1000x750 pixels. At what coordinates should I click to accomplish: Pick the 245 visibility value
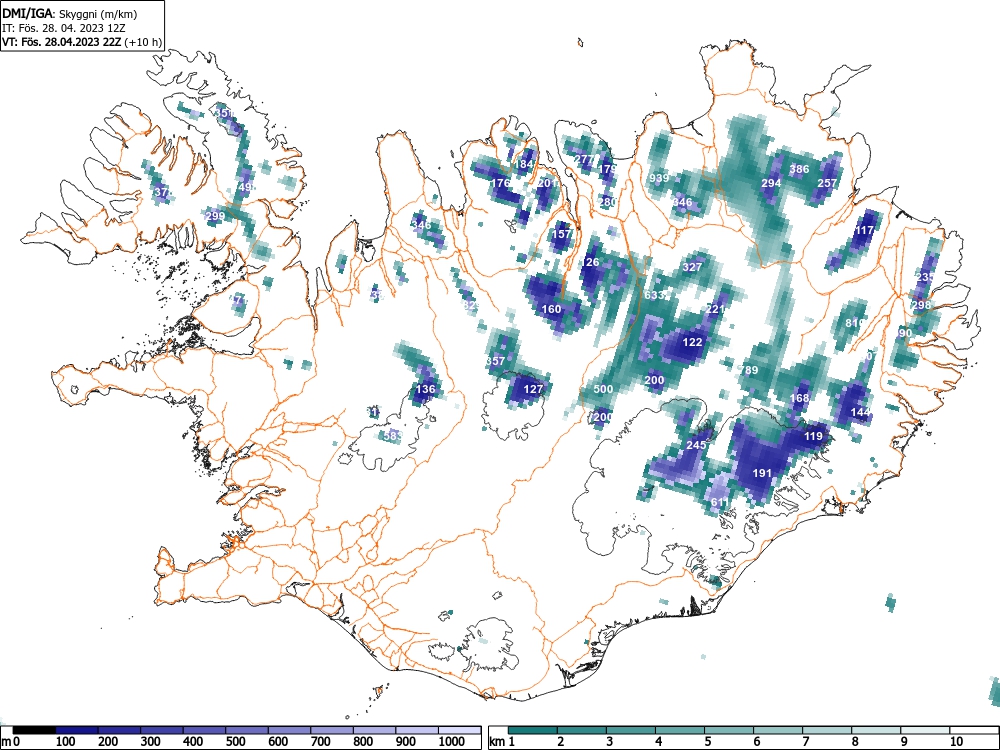tap(696, 445)
